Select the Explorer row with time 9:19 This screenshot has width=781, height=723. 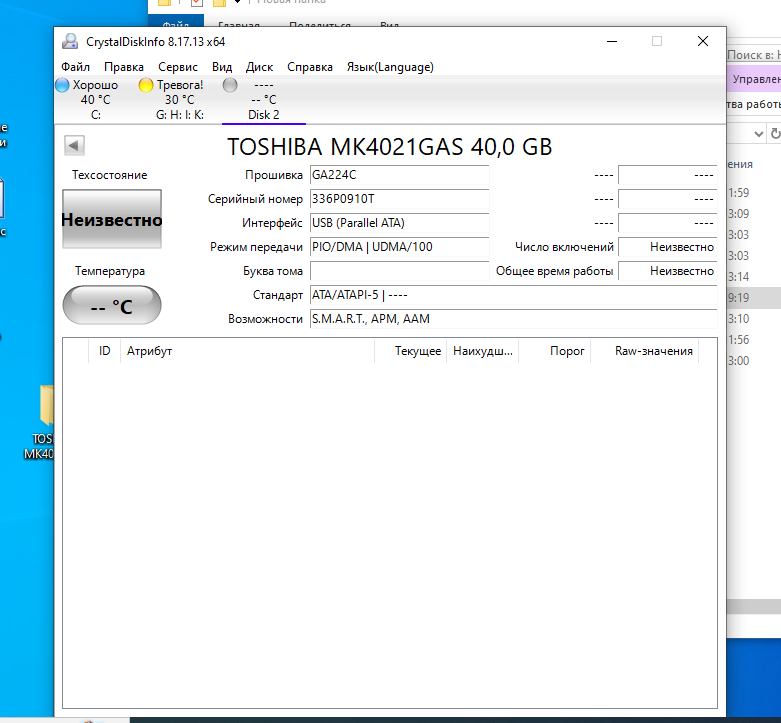(x=754, y=297)
